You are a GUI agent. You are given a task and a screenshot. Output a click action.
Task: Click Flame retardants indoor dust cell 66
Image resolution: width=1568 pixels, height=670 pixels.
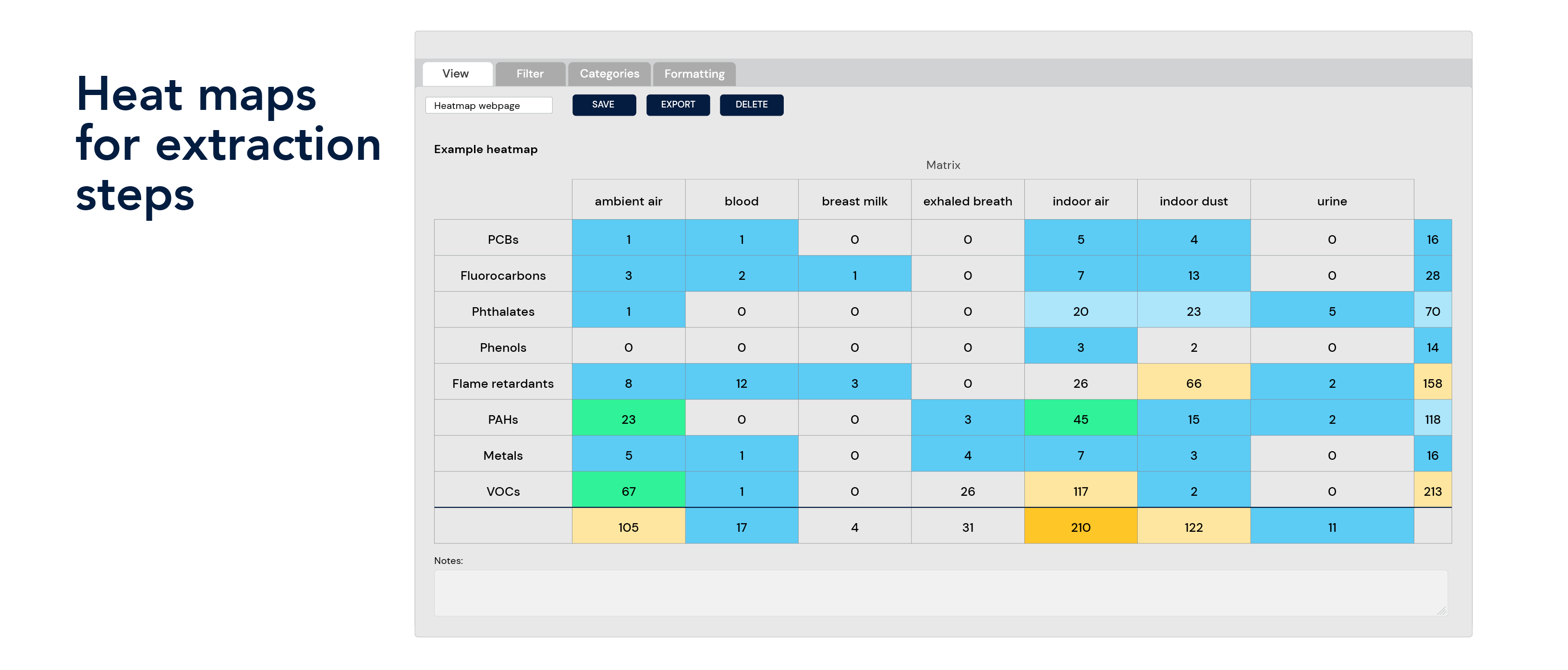[1193, 383]
